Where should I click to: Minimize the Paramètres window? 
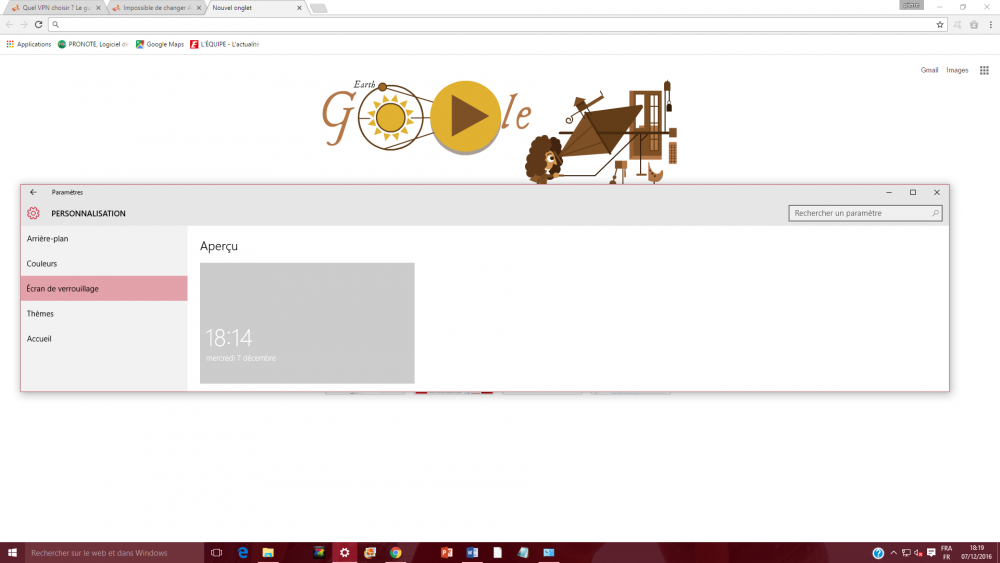click(x=888, y=192)
